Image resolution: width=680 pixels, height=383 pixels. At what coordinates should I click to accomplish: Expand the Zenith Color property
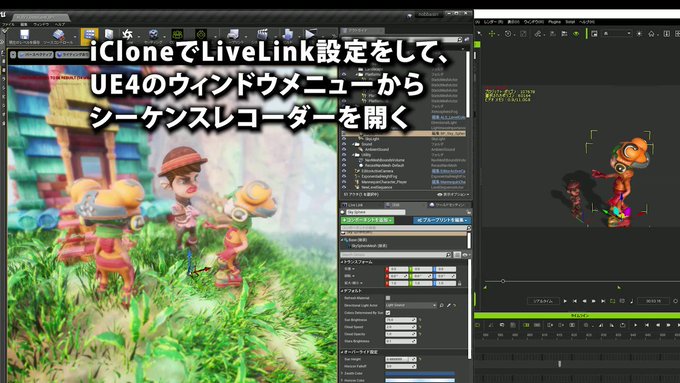[x=343, y=373]
